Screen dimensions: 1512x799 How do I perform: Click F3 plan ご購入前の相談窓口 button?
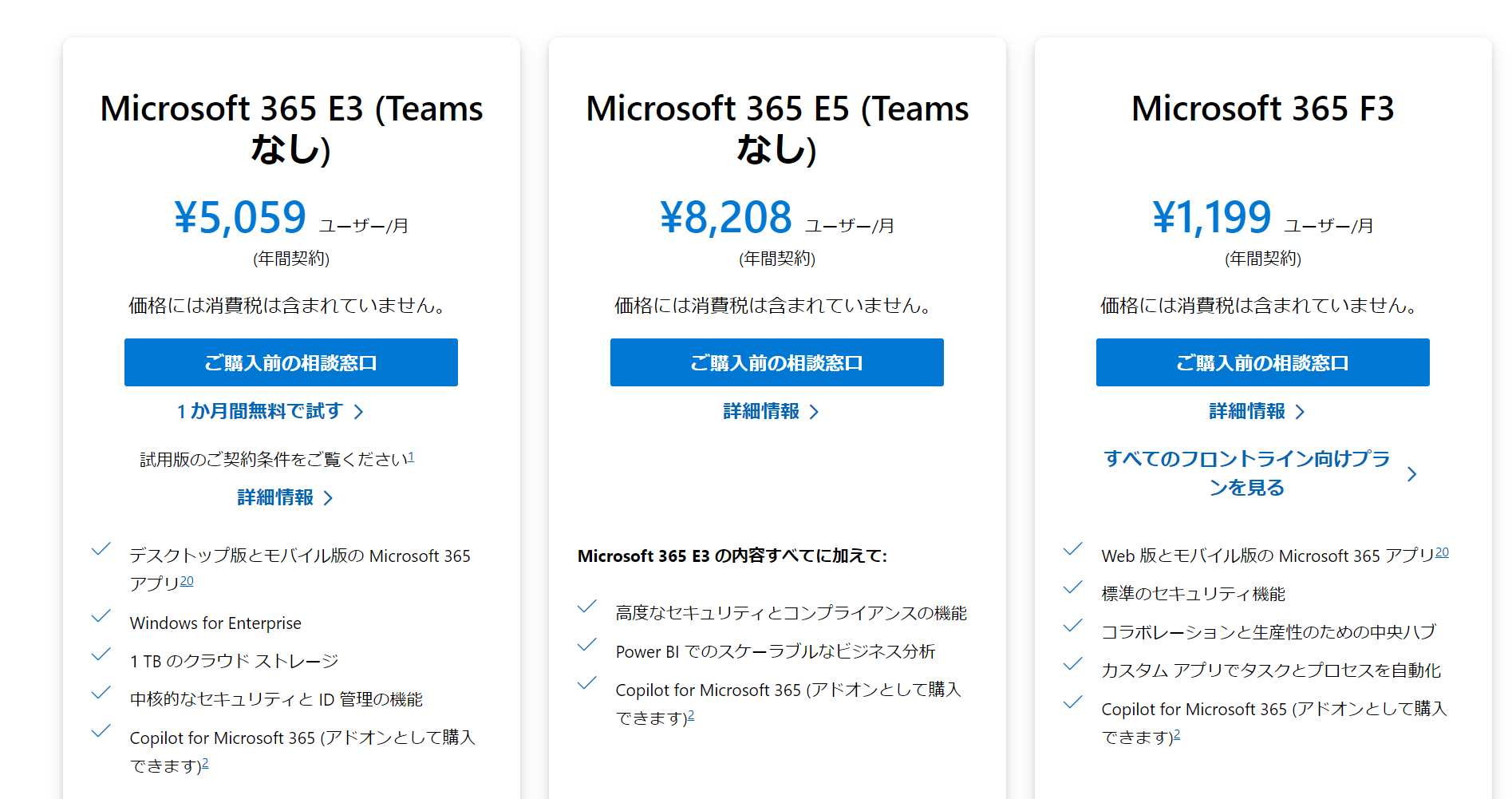pos(1262,362)
